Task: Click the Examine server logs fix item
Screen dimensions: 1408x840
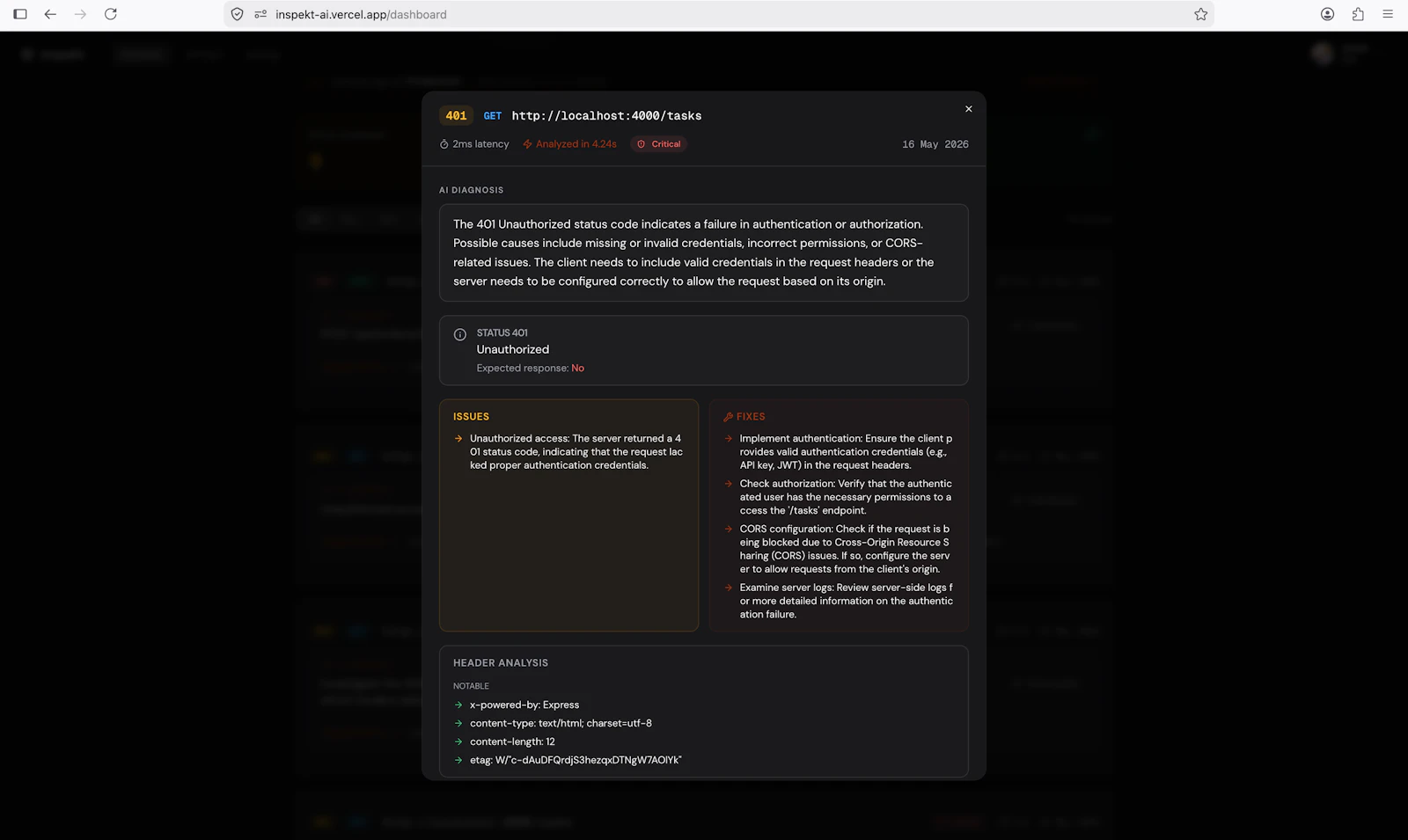Action: 846,601
